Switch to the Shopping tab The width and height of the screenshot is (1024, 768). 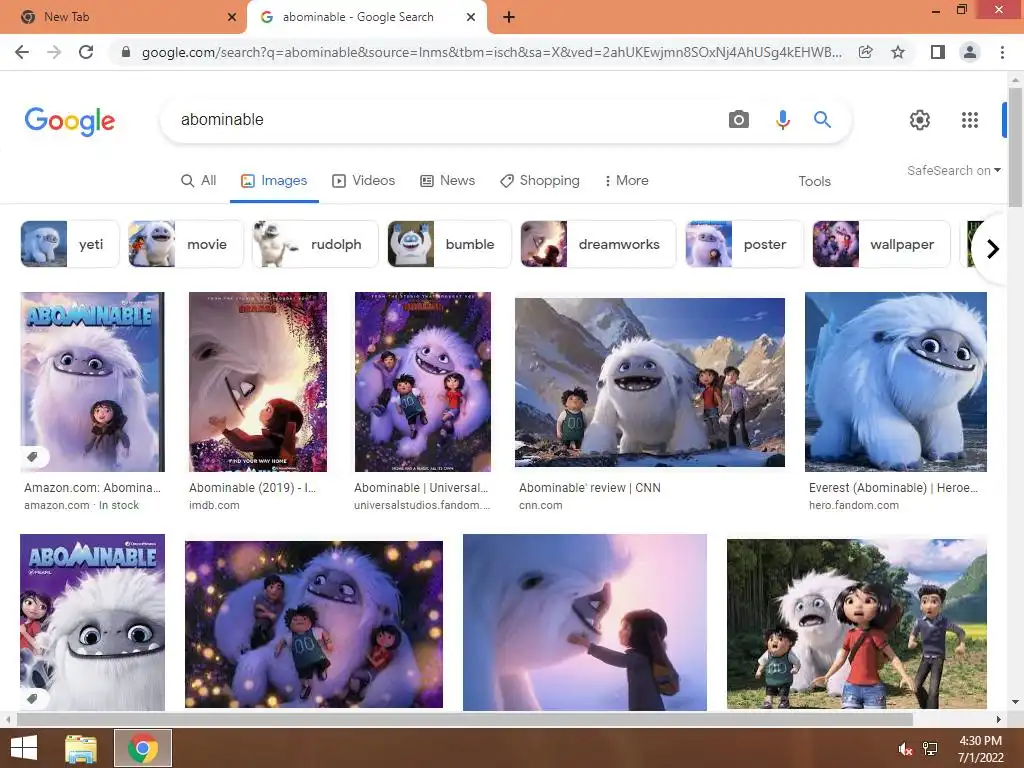(540, 181)
